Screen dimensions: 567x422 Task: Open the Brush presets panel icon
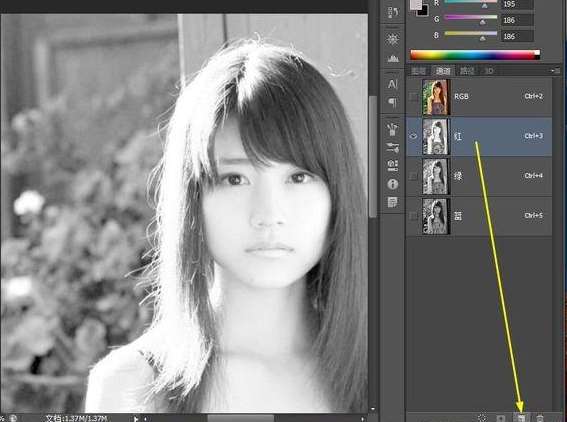pos(393,129)
